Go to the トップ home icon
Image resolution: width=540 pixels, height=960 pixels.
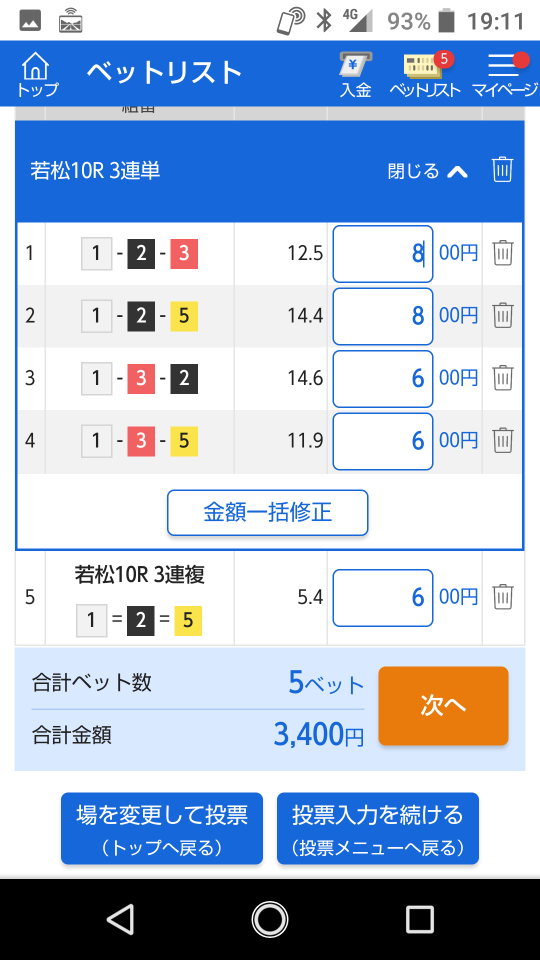[37, 74]
